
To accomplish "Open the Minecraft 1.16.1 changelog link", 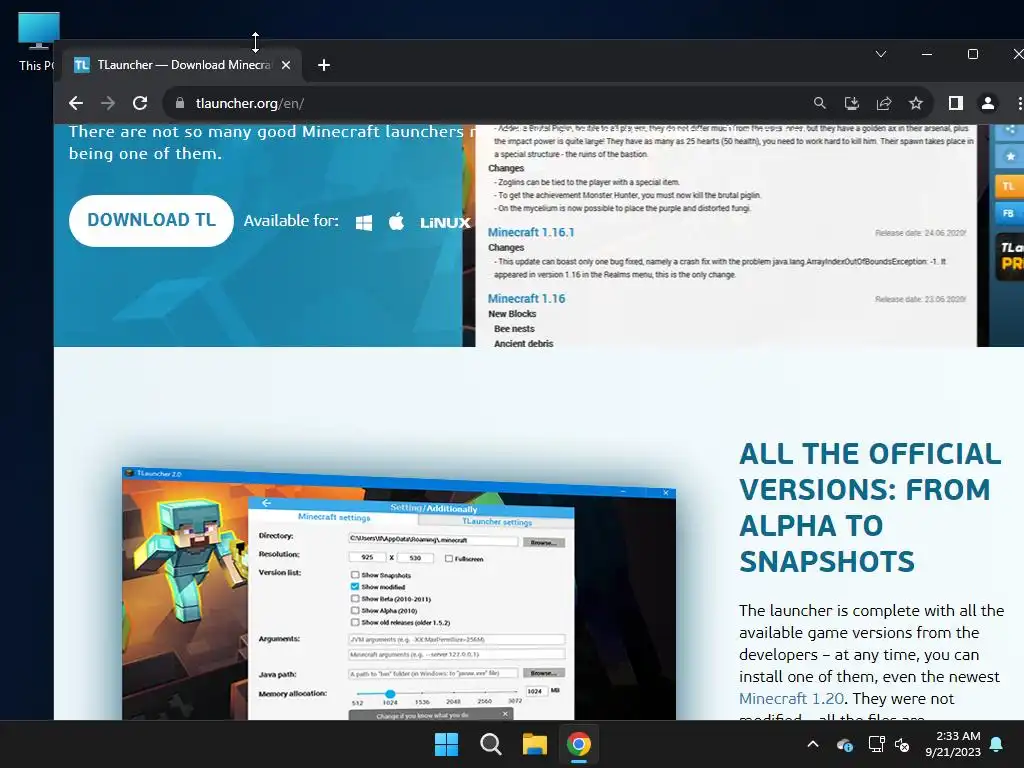I will [531, 232].
